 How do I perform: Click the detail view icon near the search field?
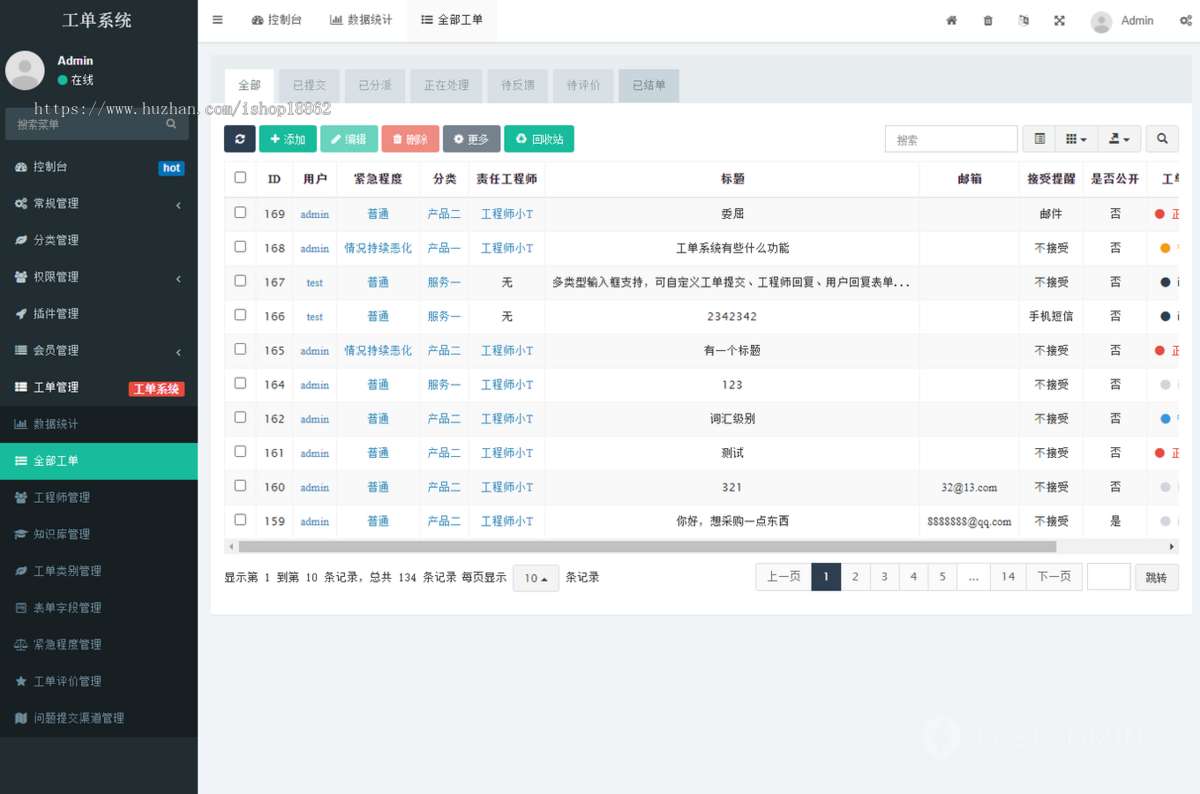[1039, 139]
